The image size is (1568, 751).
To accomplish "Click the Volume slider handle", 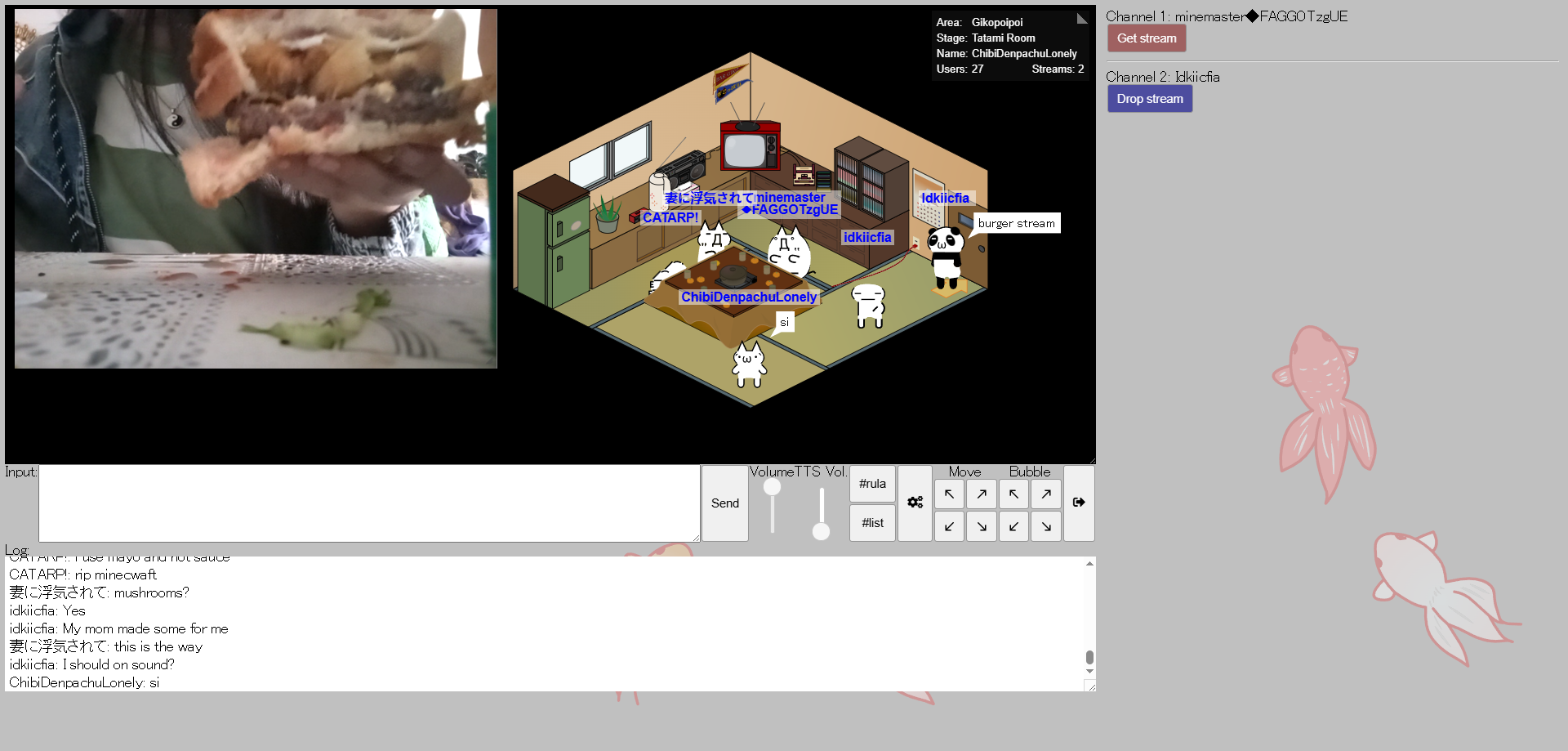I will pos(772,488).
